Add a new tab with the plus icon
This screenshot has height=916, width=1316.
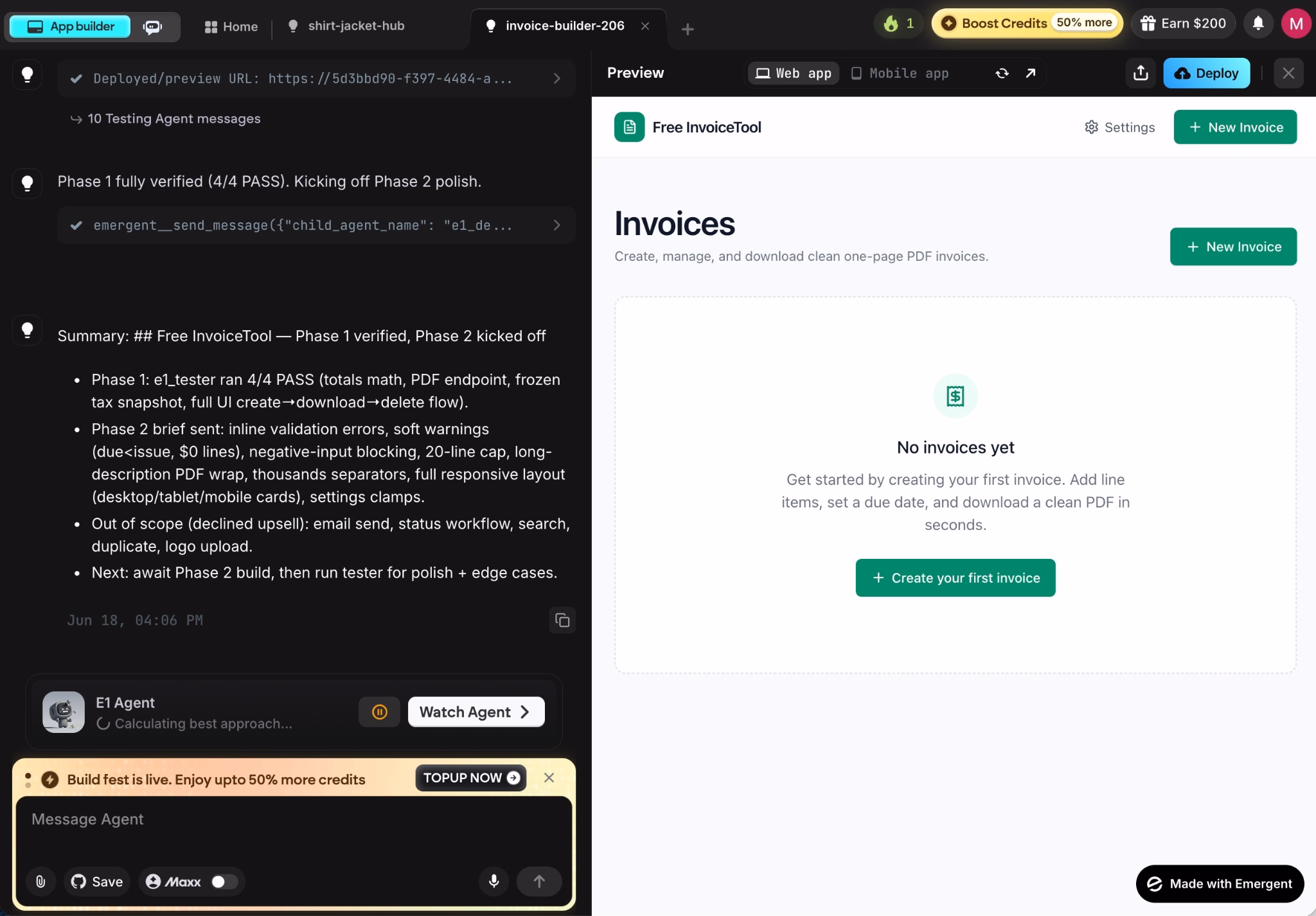pyautogui.click(x=688, y=29)
